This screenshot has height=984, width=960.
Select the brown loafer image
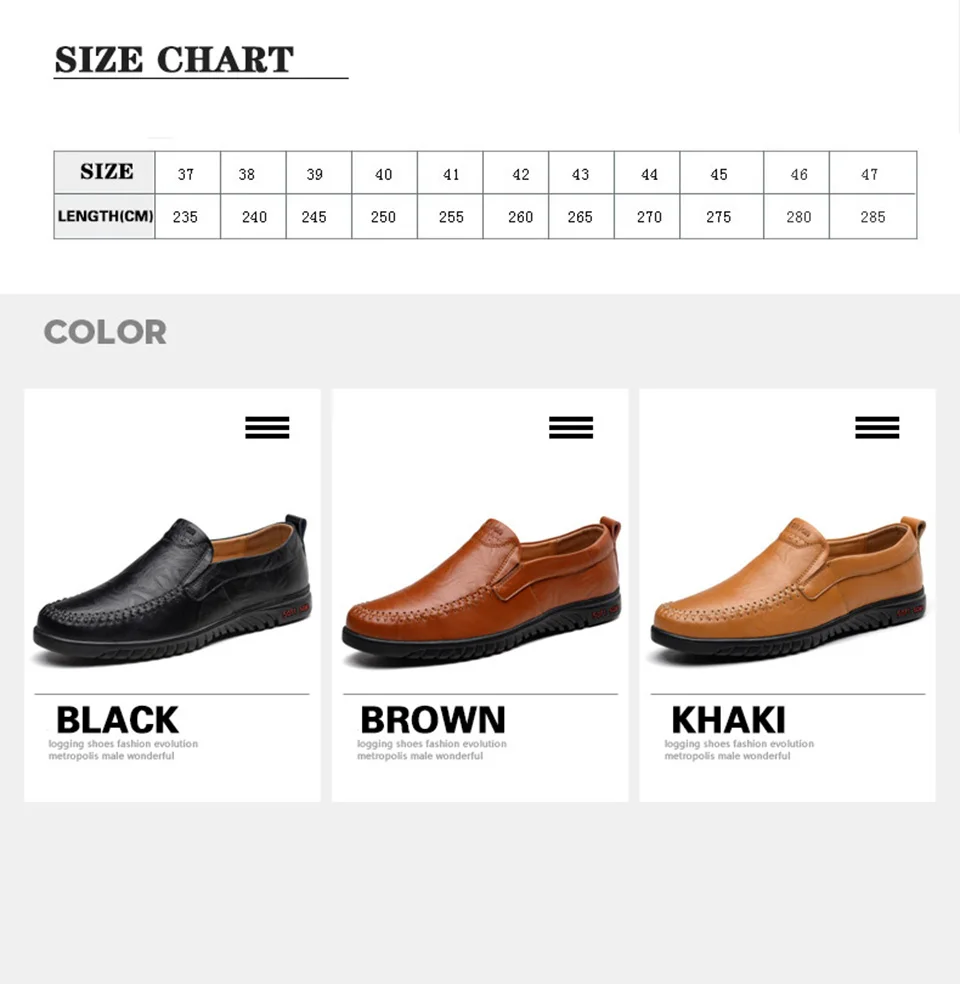pos(481,589)
